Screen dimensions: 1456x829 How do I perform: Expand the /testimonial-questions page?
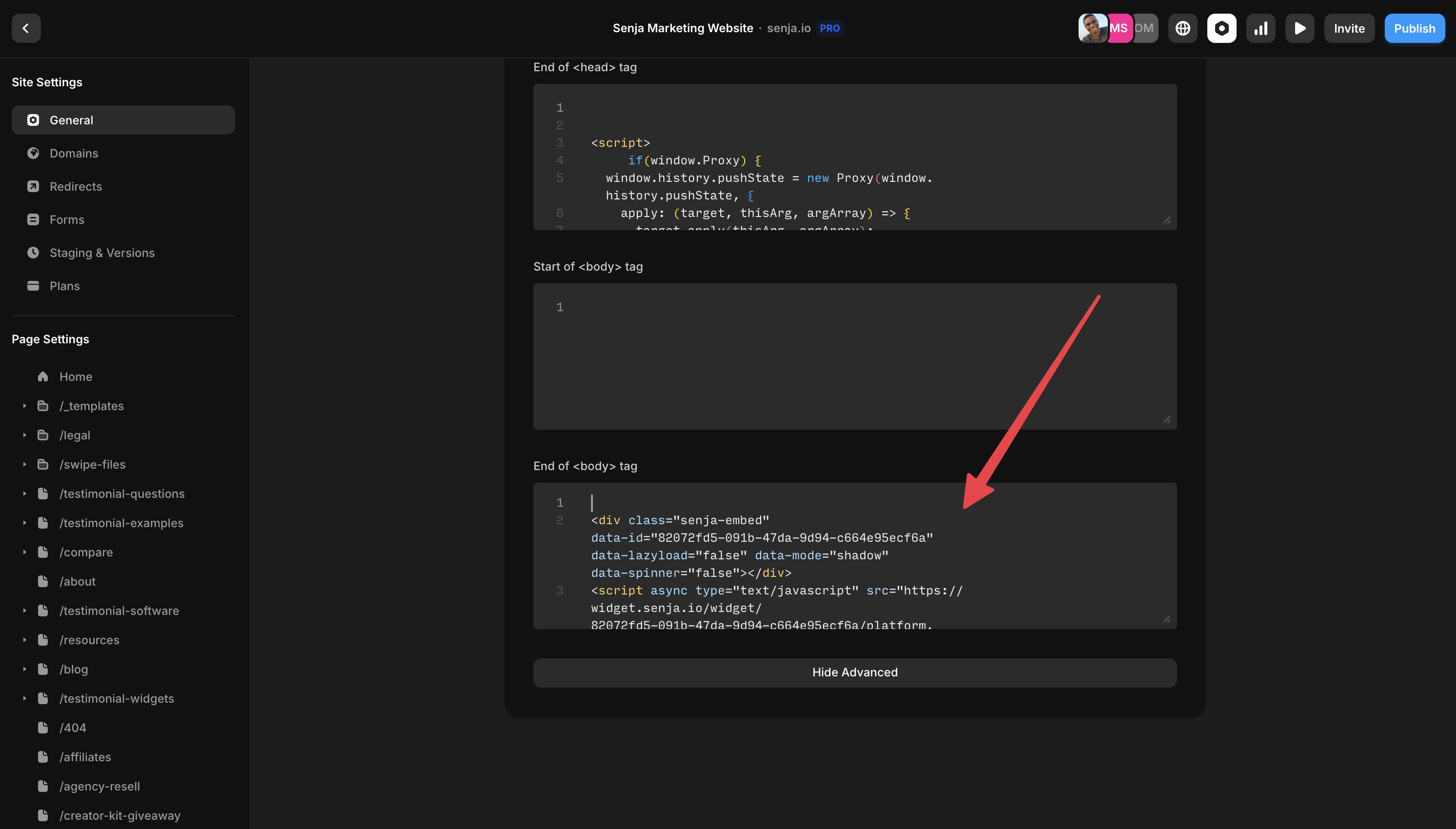click(x=24, y=493)
